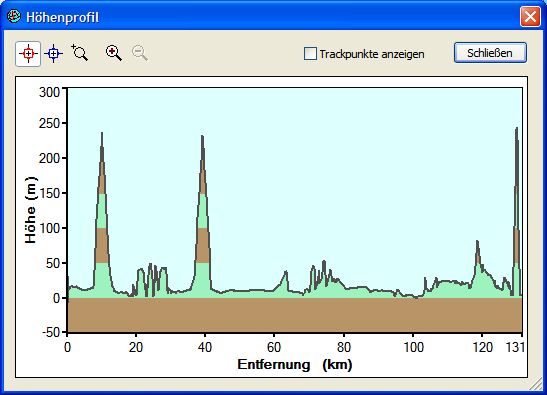Click the Höhenprofil title bar app icon
This screenshot has width=547, height=395.
click(14, 16)
